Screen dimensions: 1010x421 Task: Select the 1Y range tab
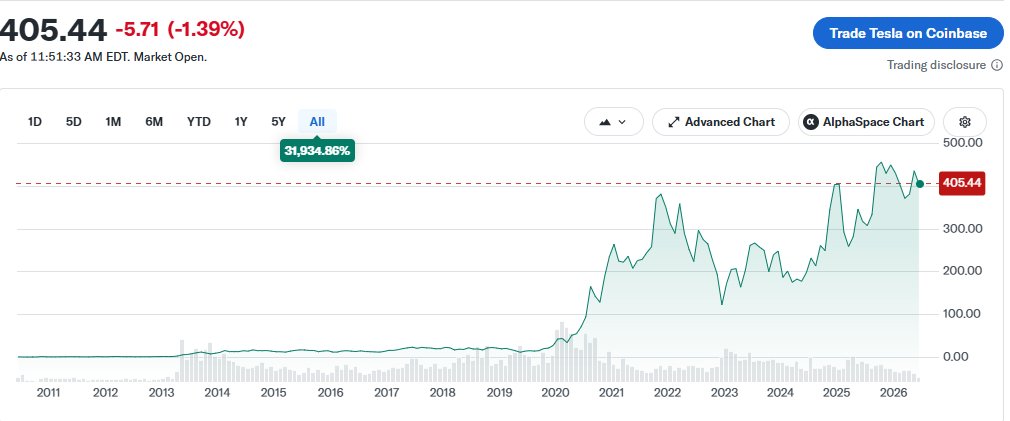(x=241, y=121)
